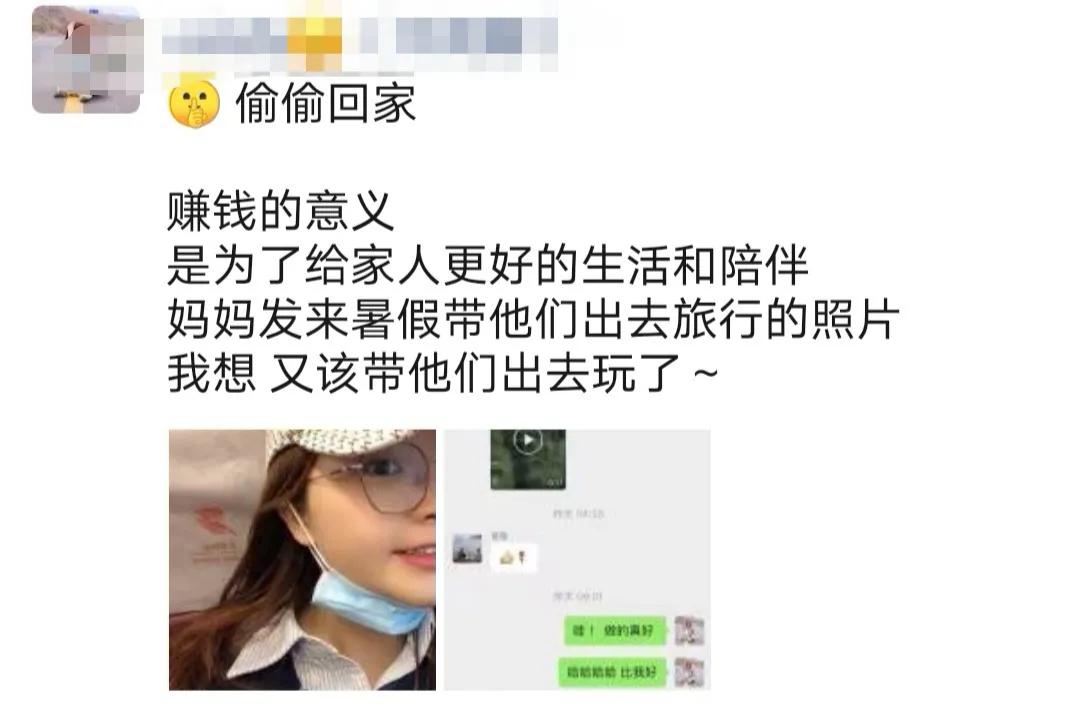Click the line starting "是为了给家人"
Screen dimensions: 1080x710
[x=487, y=265]
